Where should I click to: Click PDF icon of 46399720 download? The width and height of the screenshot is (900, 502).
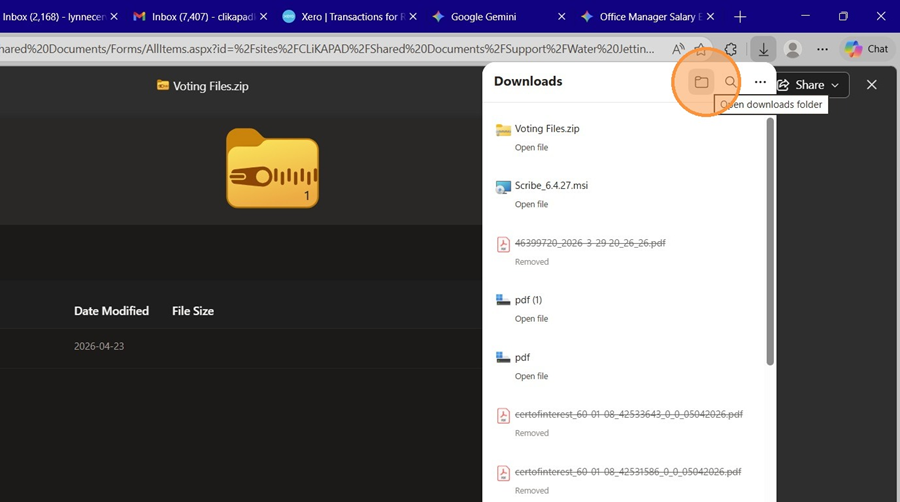pyautogui.click(x=503, y=244)
